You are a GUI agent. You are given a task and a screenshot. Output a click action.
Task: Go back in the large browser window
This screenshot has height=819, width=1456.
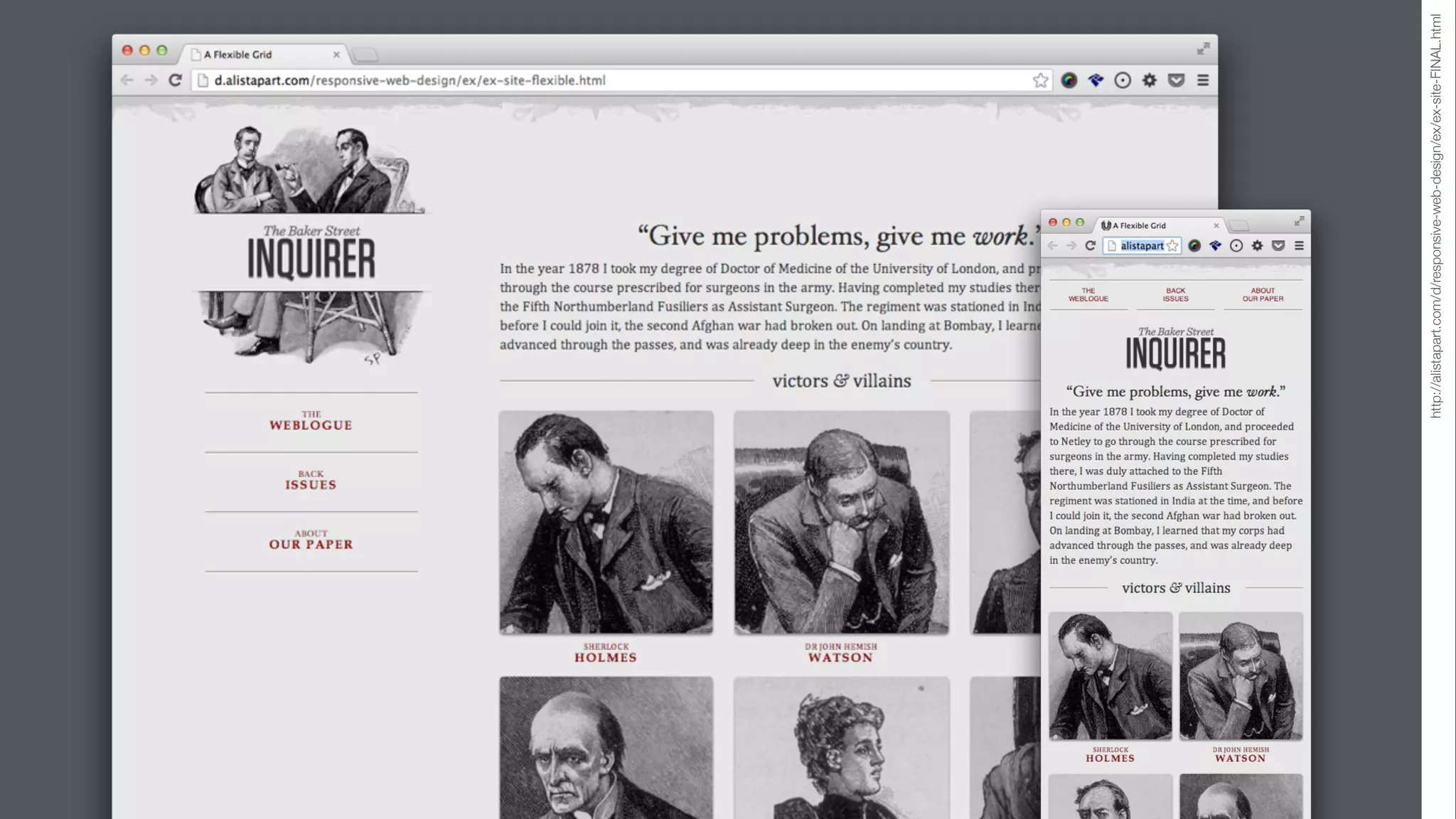(x=127, y=80)
